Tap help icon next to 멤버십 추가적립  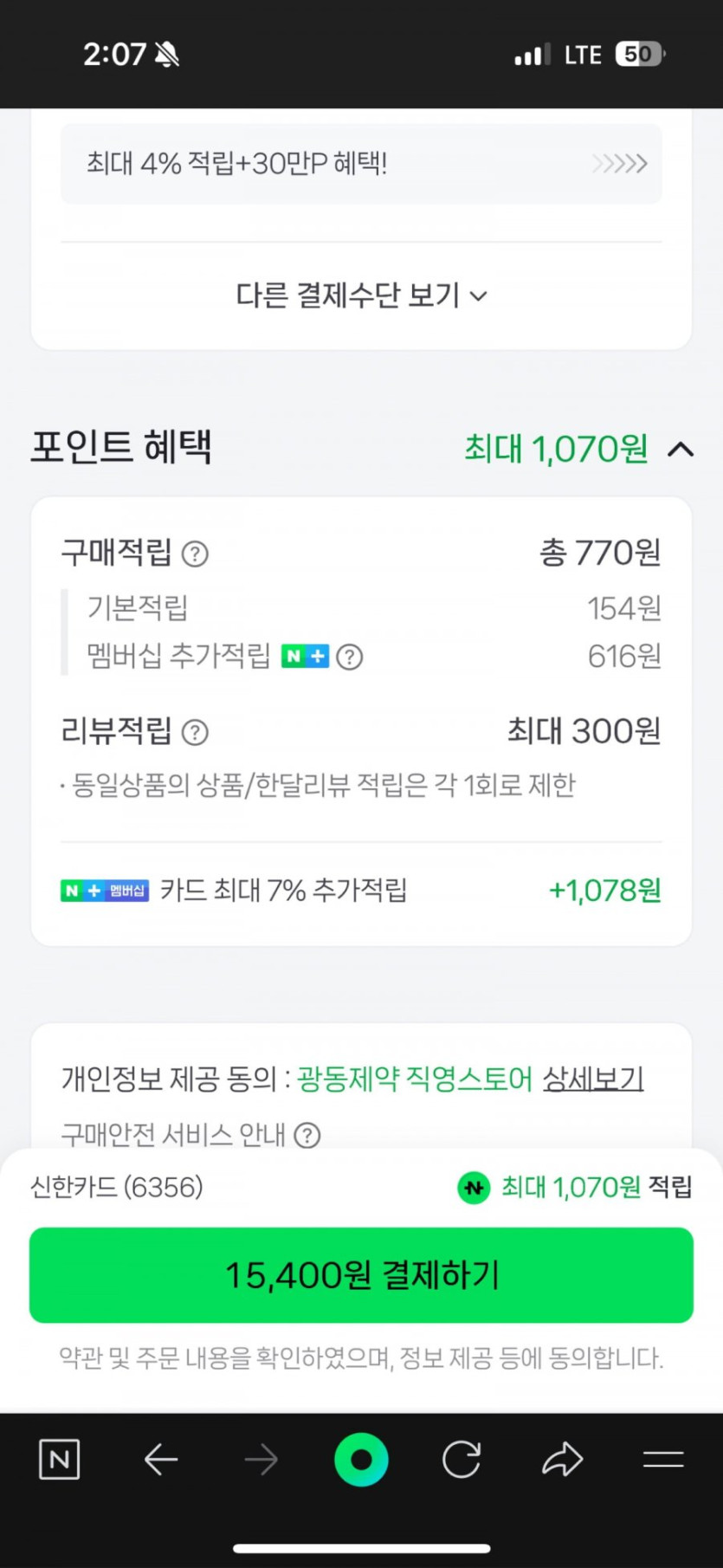pyautogui.click(x=349, y=658)
